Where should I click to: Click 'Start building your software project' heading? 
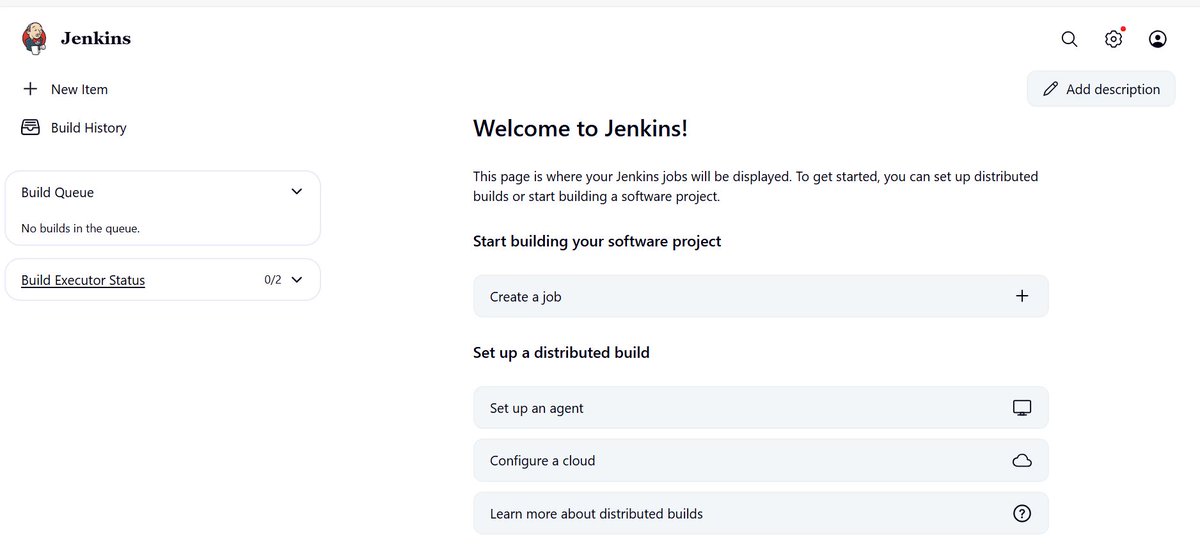pyautogui.click(x=597, y=241)
